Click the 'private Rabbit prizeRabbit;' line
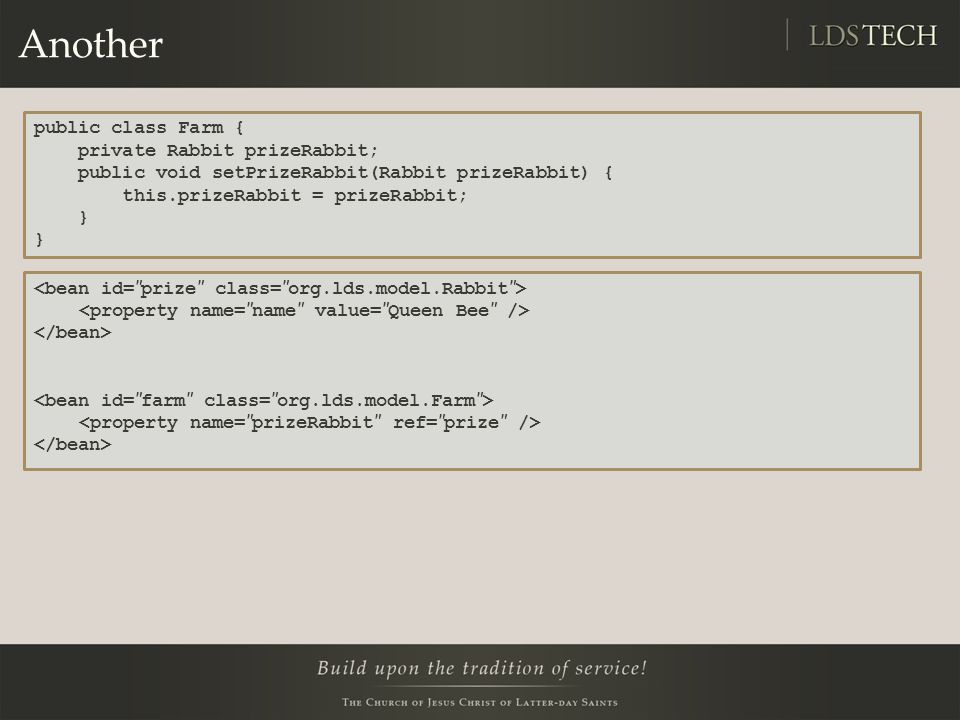Screen dimensions: 960x720 pos(228,151)
